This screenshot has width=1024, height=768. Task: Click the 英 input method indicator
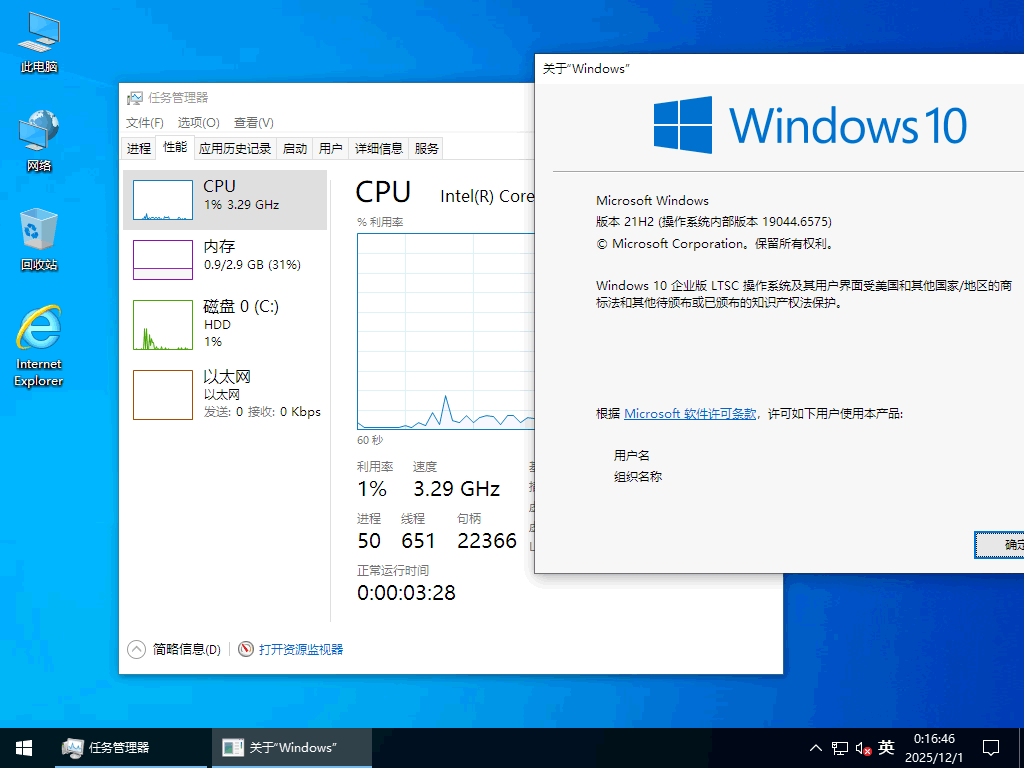pos(886,748)
